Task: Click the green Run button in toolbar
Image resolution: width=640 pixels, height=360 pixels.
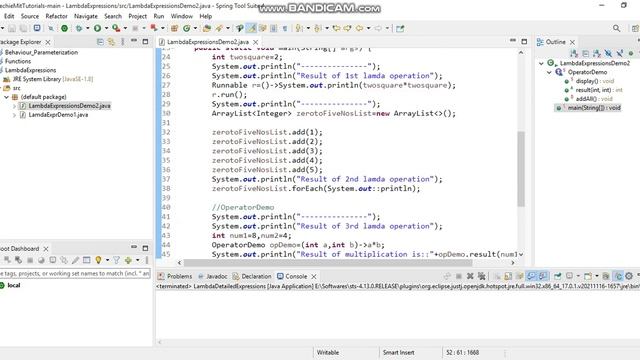Action: tap(97, 28)
